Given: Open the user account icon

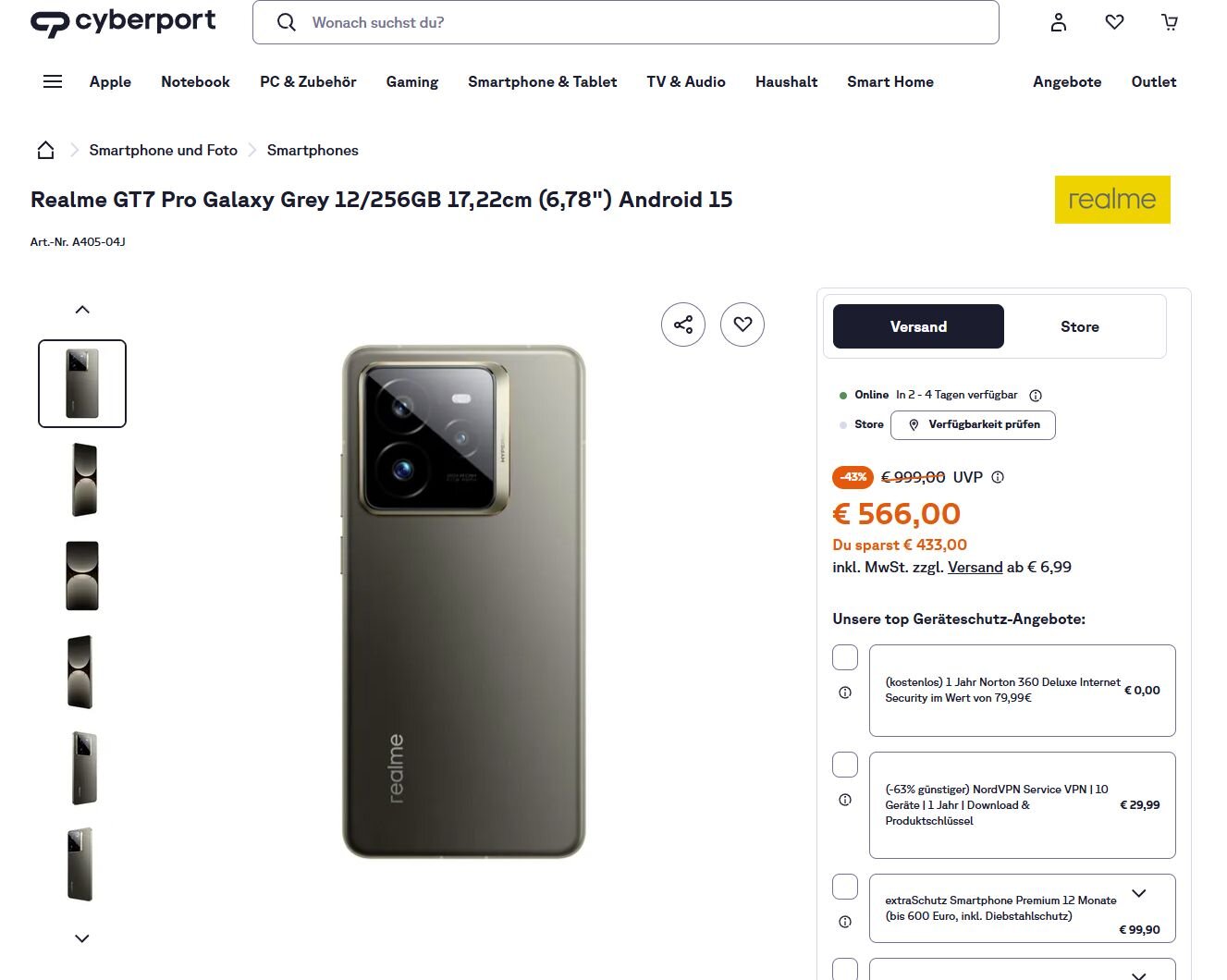Looking at the screenshot, I should pos(1059,22).
